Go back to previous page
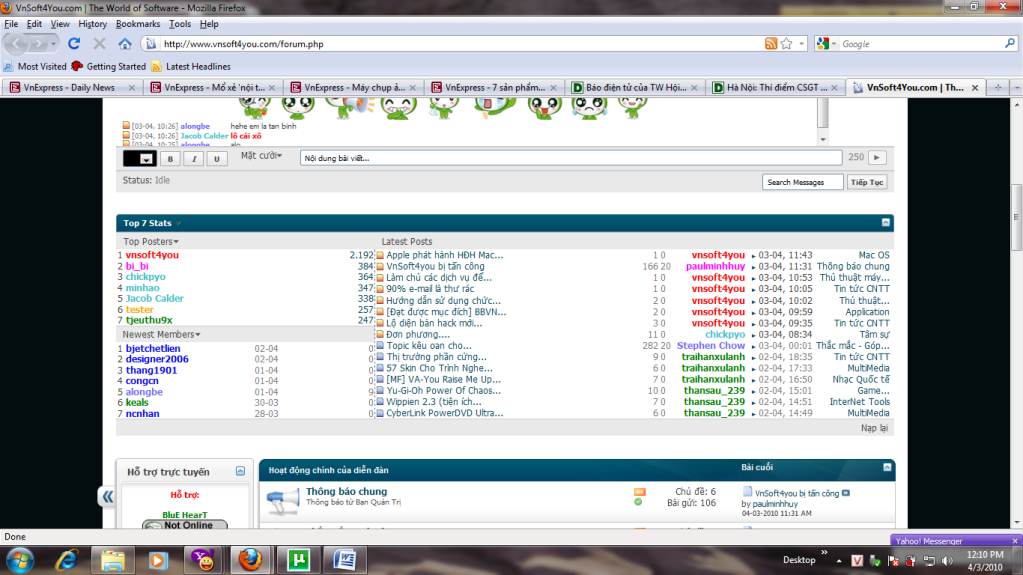The image size is (1023, 575). pos(16,44)
